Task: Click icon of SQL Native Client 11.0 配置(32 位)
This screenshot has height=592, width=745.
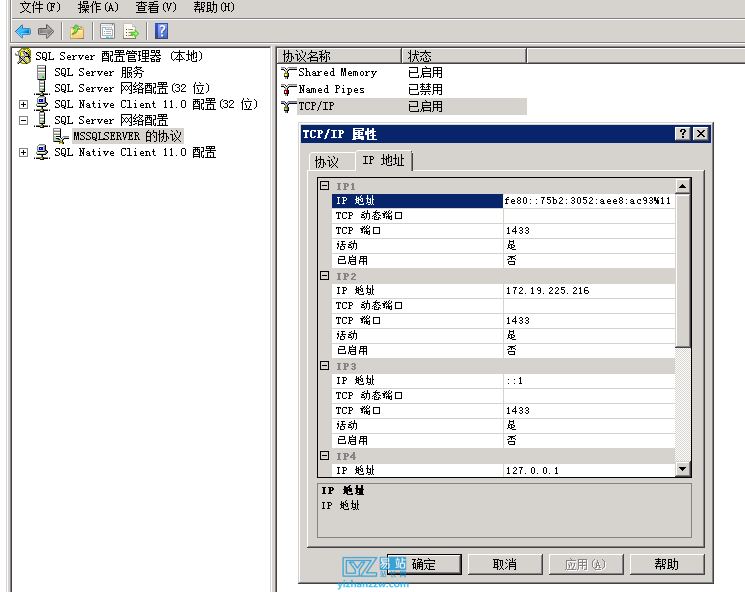Action: (x=42, y=104)
